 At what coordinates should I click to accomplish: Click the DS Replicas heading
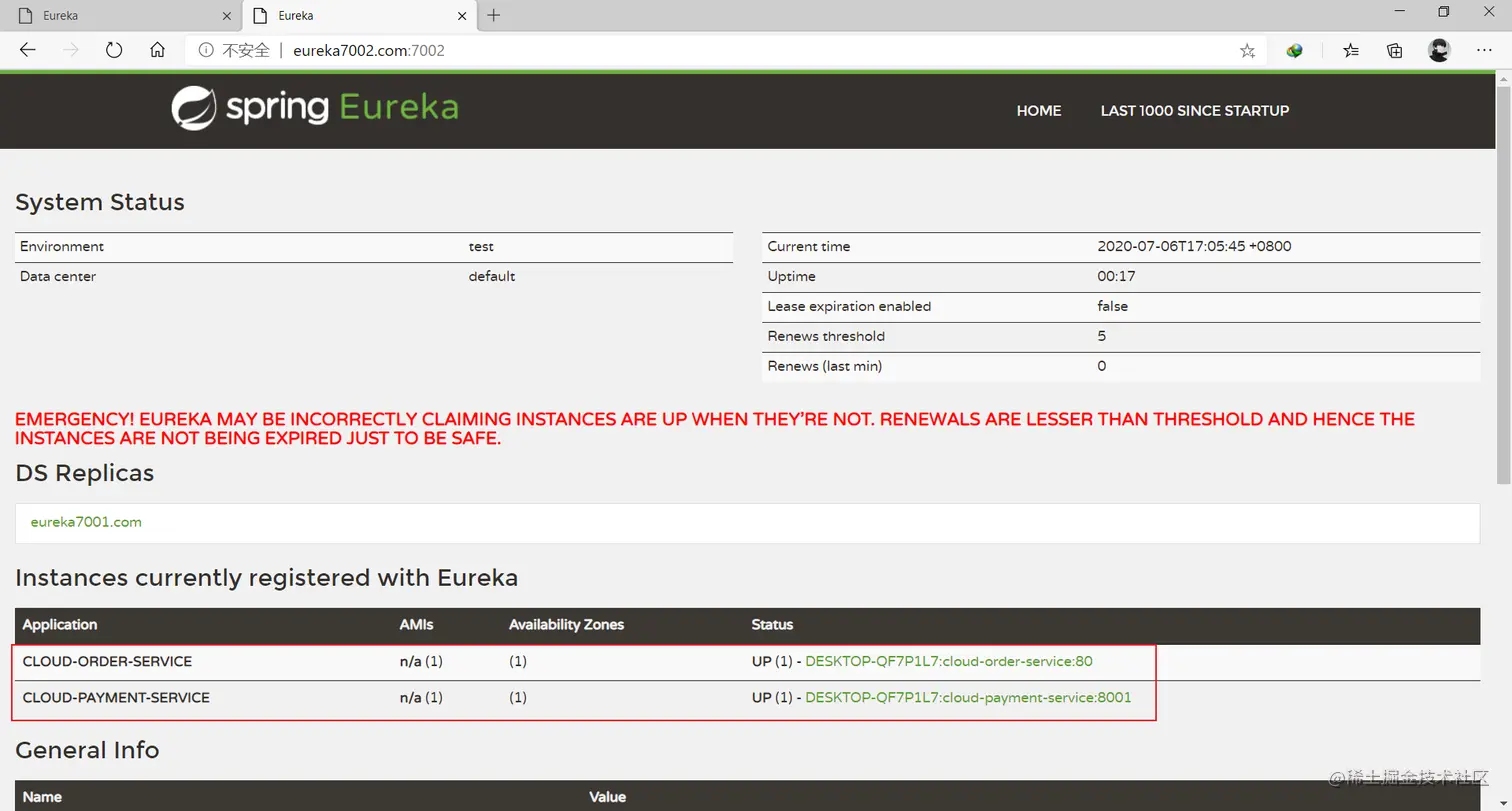point(85,473)
